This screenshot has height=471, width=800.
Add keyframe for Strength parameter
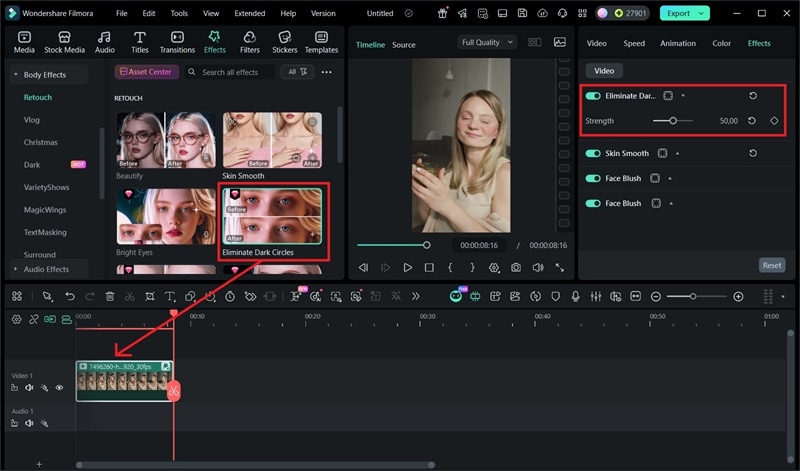(773, 120)
